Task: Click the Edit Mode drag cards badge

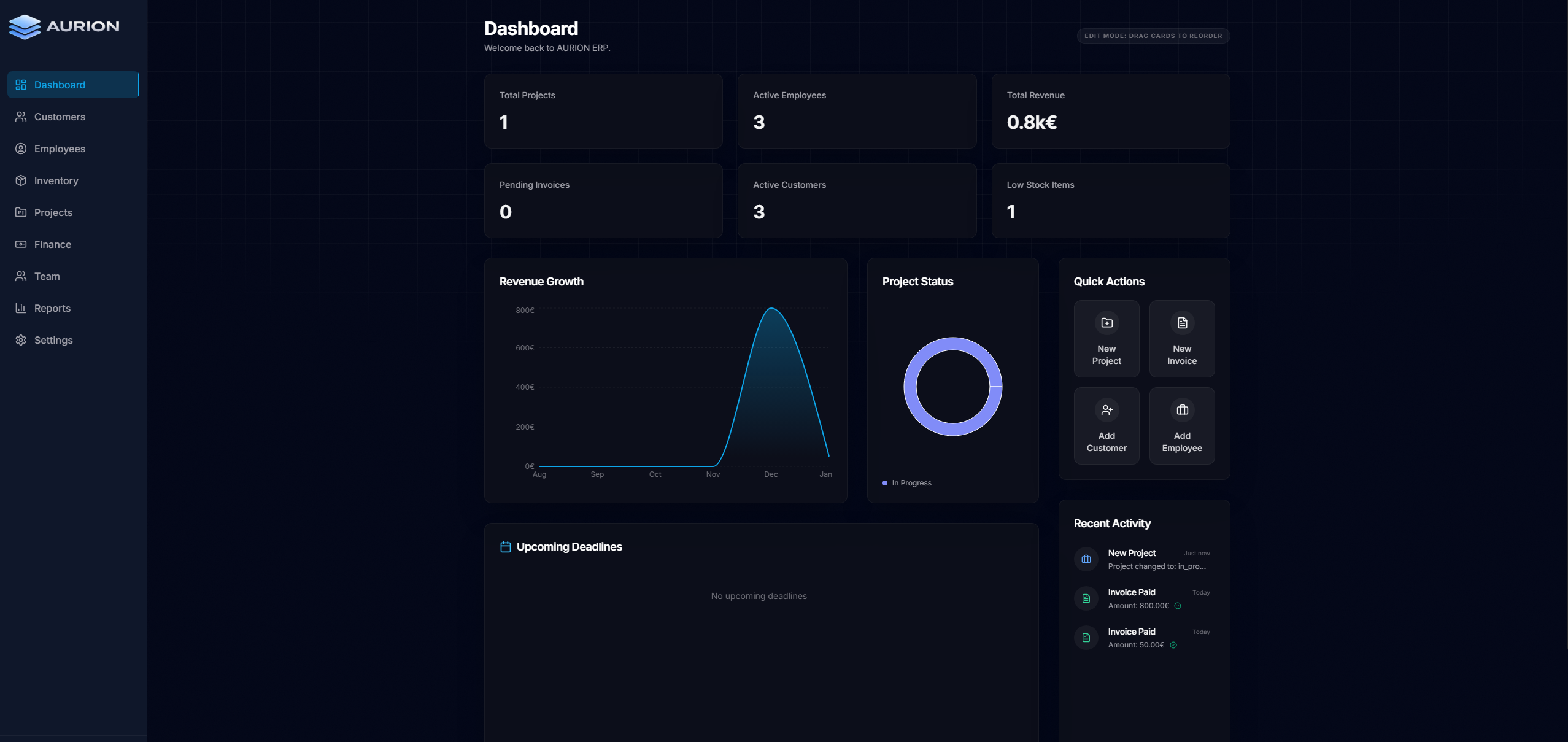Action: pyautogui.click(x=1153, y=36)
